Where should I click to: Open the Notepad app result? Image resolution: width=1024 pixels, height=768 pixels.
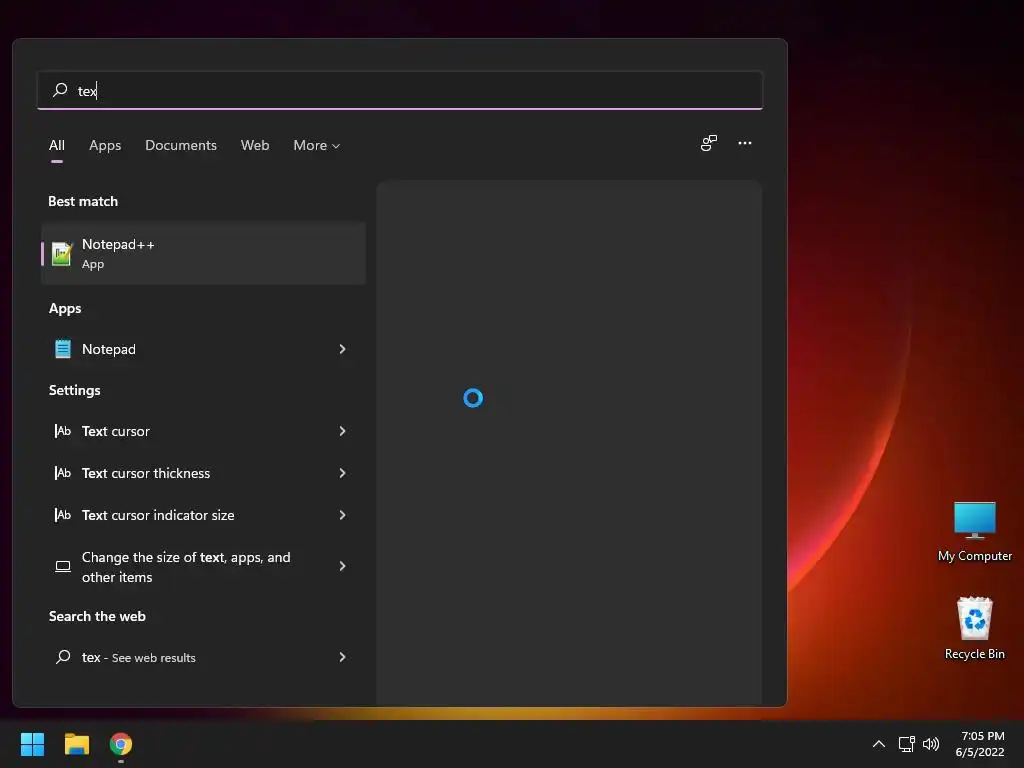pyautogui.click(x=203, y=349)
